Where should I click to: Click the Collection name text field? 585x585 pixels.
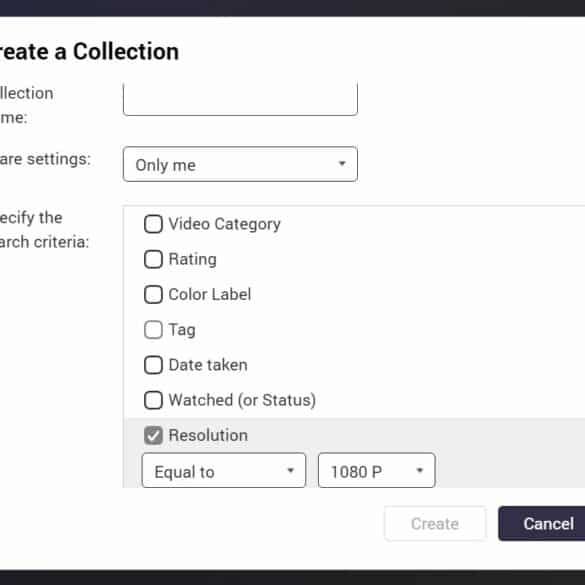point(240,99)
